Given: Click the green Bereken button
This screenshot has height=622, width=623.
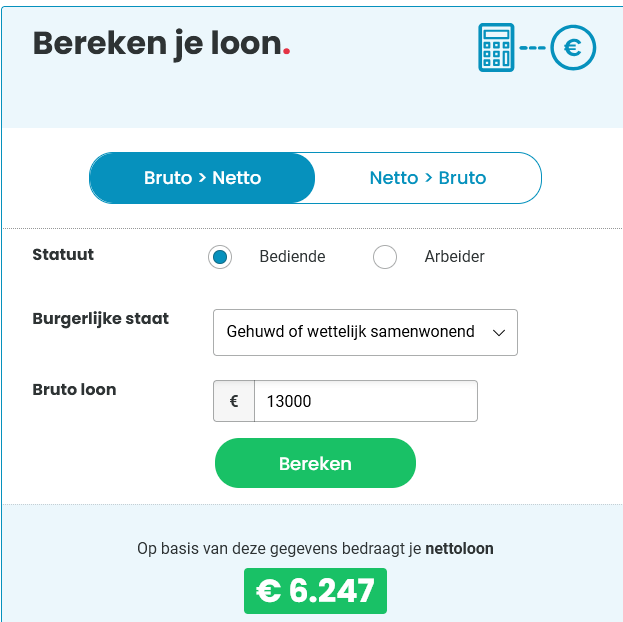Looking at the screenshot, I should point(315,463).
